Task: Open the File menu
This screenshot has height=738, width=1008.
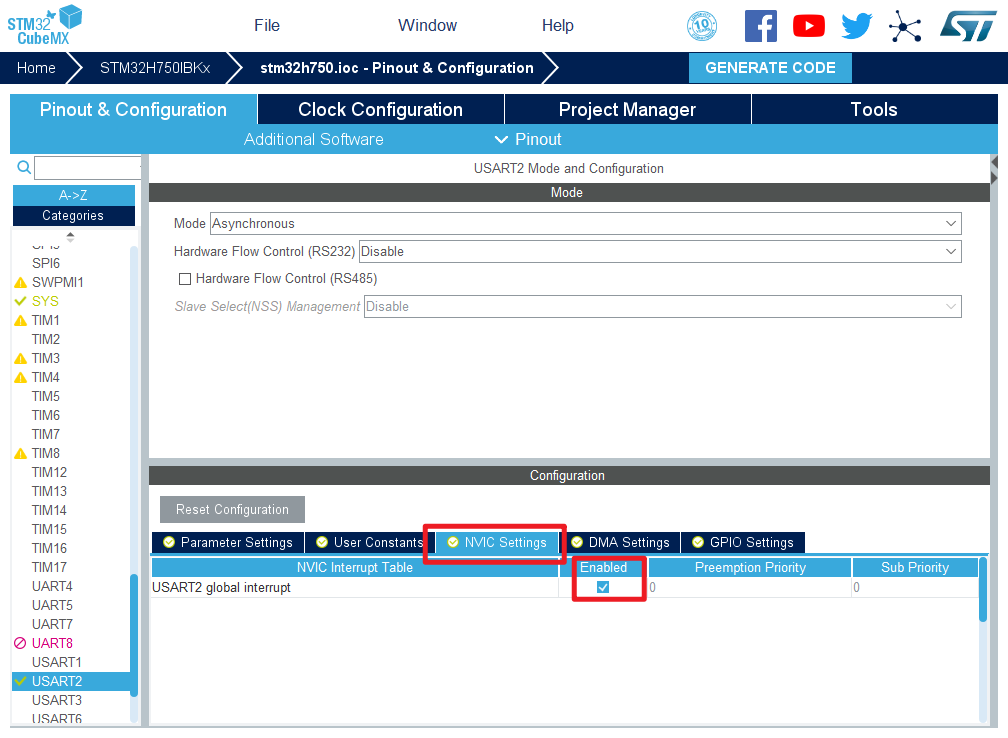Action: coord(267,26)
